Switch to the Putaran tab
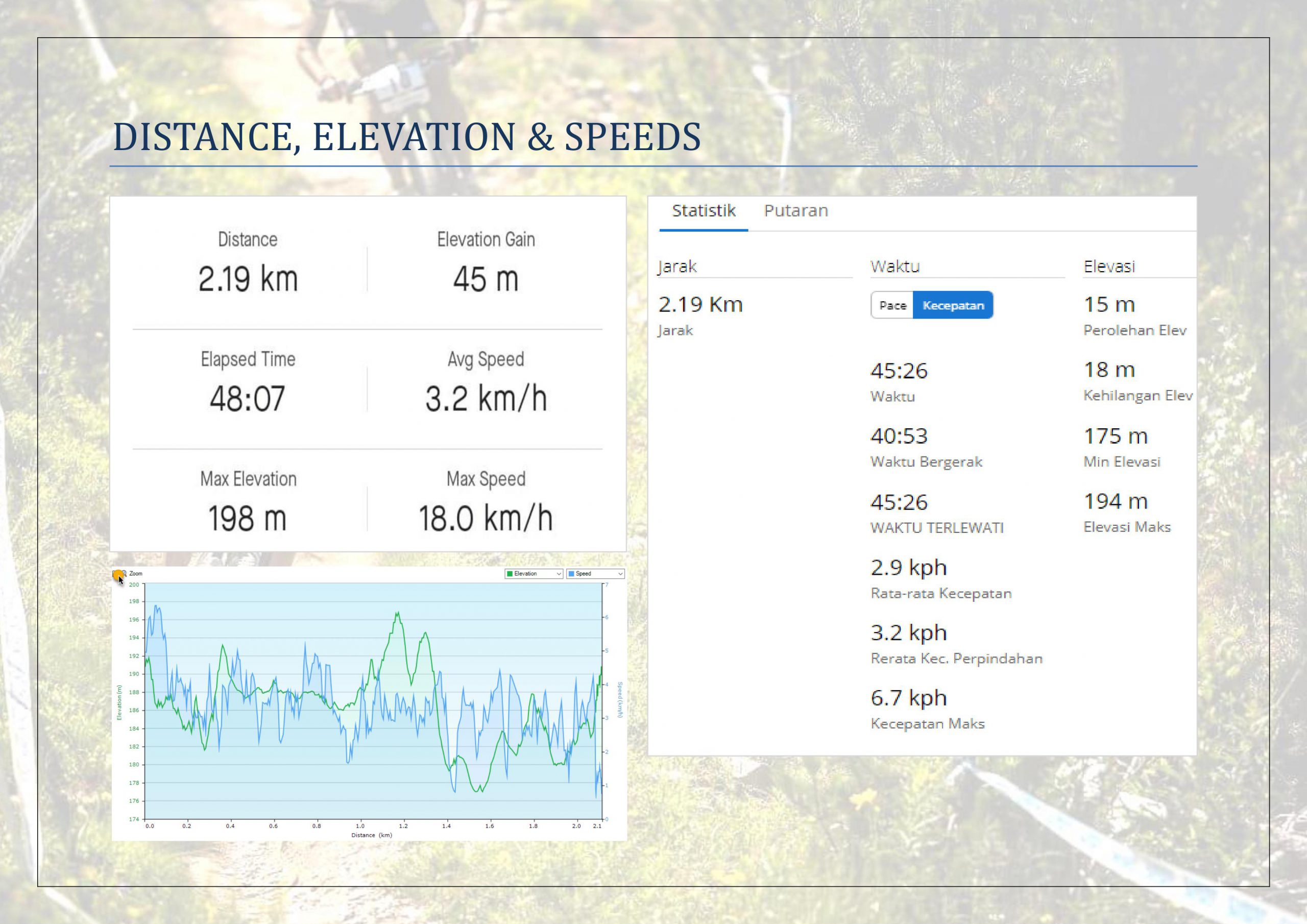The height and width of the screenshot is (924, 1307). (795, 211)
